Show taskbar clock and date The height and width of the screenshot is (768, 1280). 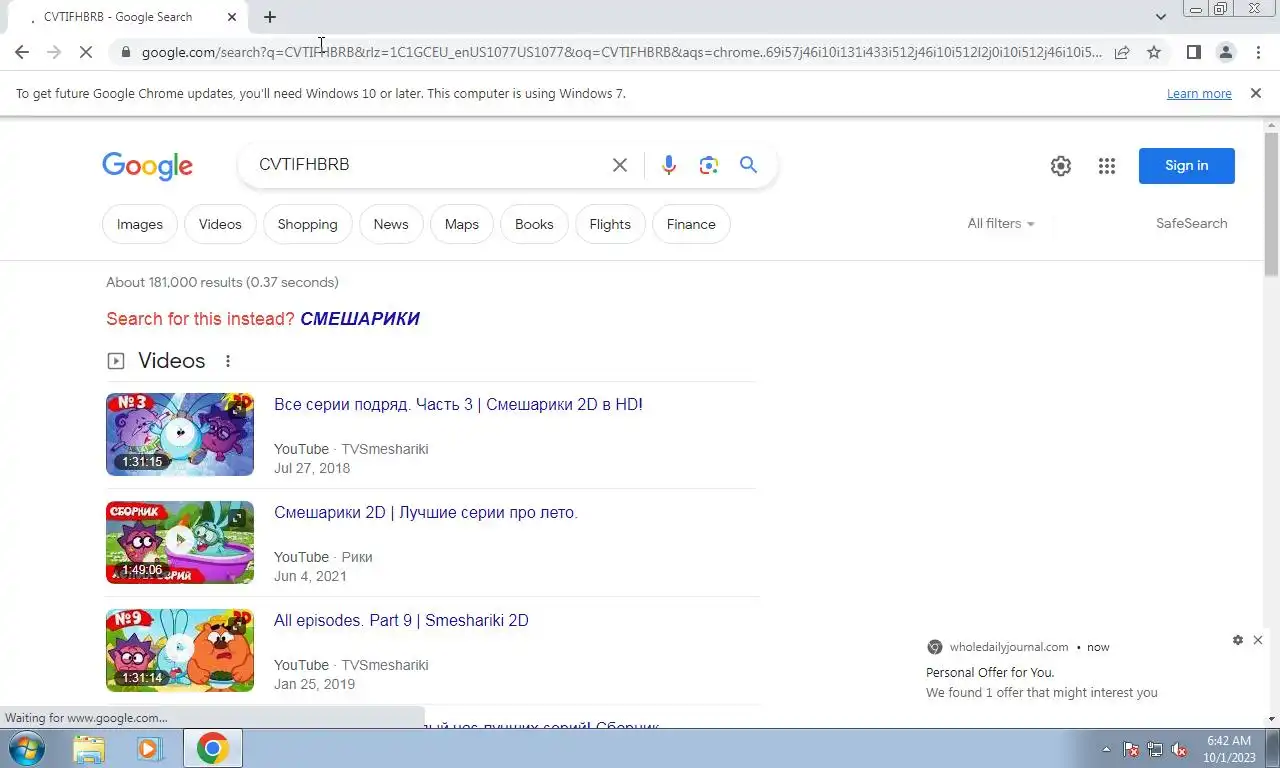point(1229,749)
